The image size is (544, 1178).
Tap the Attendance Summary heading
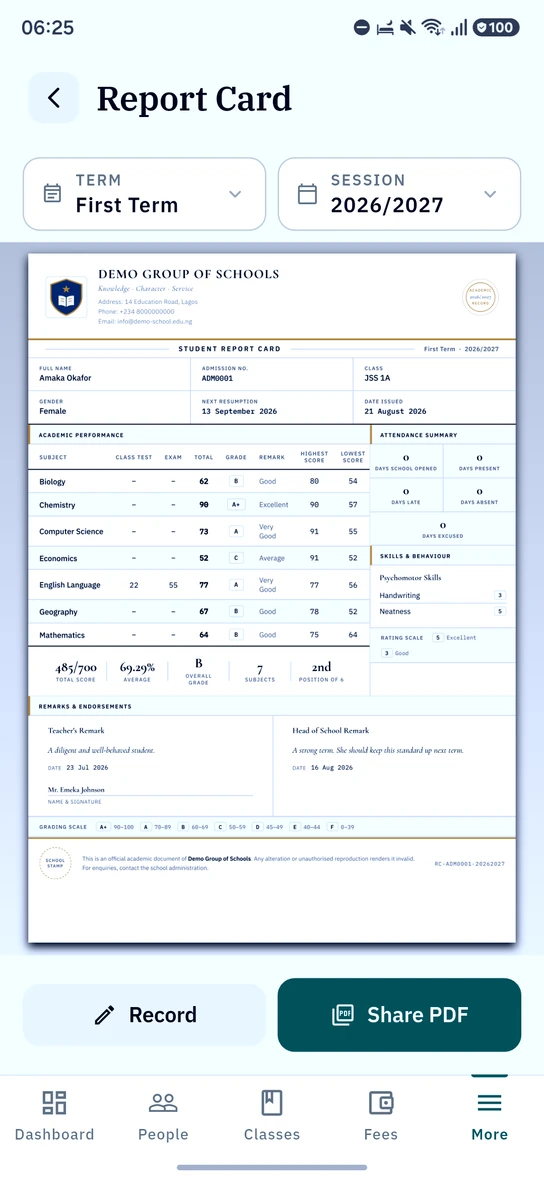pyautogui.click(x=419, y=435)
